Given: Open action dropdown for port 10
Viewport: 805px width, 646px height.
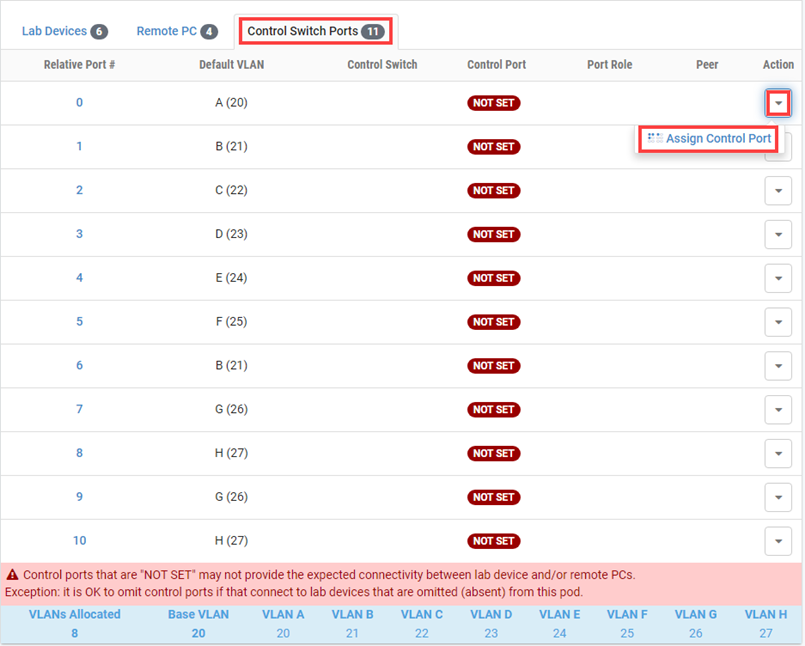Looking at the screenshot, I should click(778, 541).
